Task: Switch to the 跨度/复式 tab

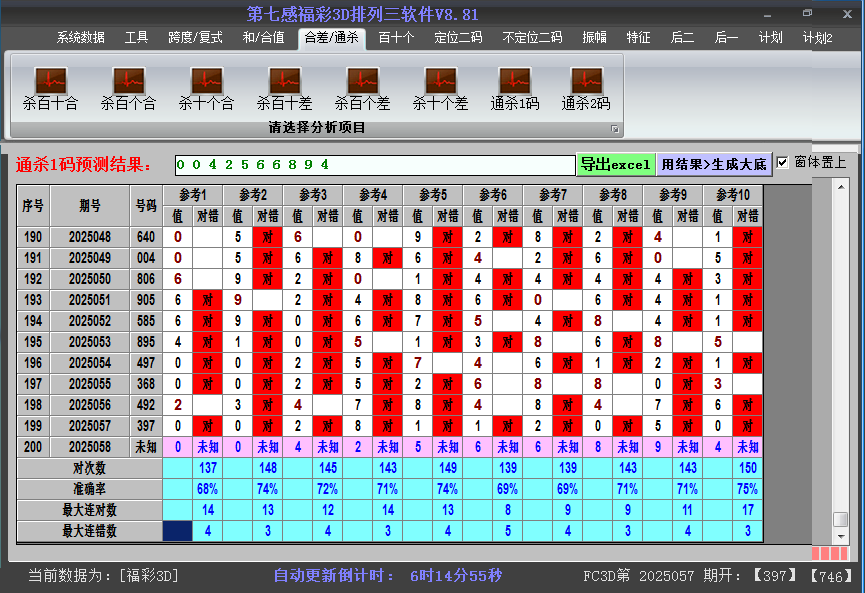Action: click(195, 38)
